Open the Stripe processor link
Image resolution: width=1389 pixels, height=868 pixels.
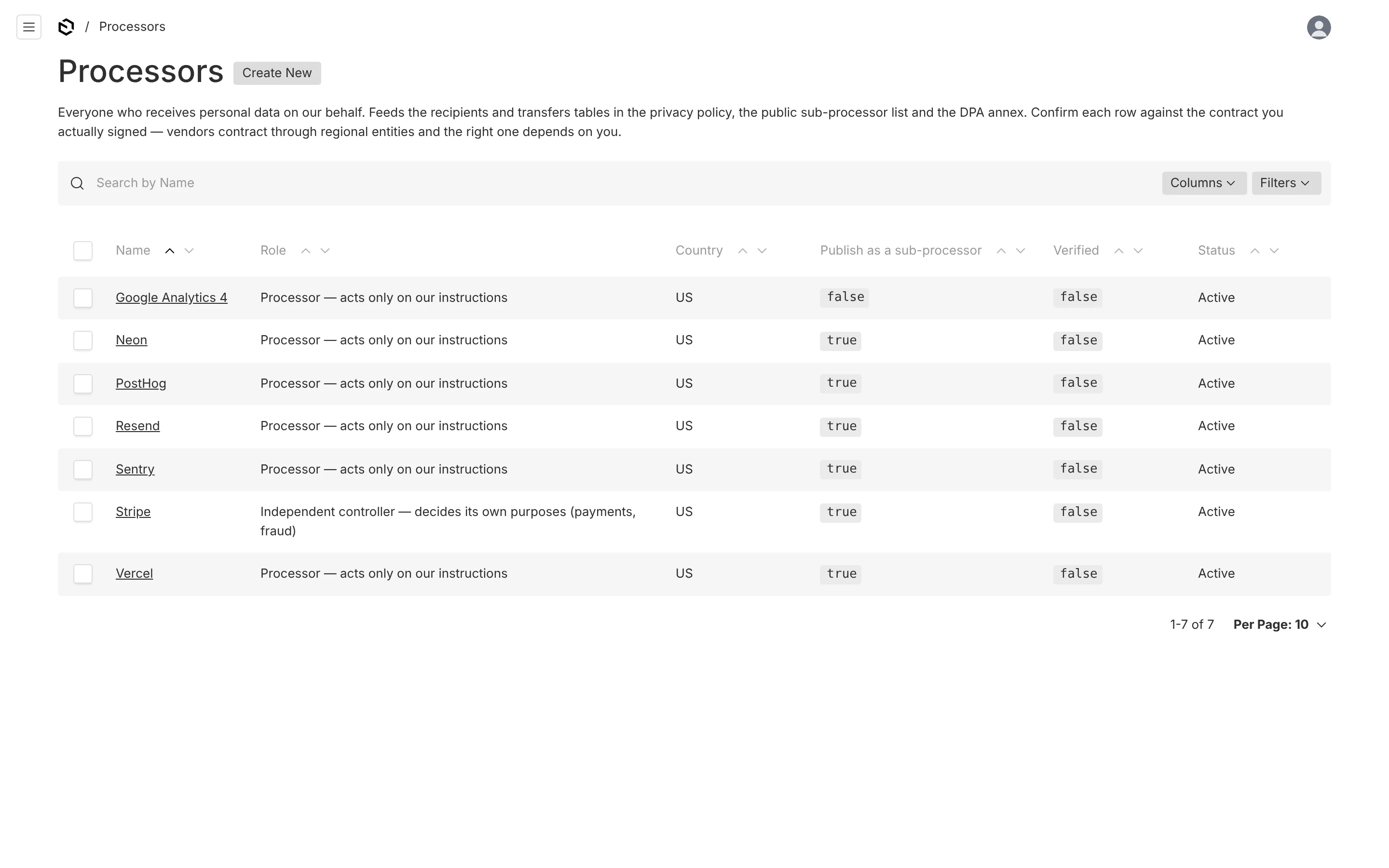133,512
